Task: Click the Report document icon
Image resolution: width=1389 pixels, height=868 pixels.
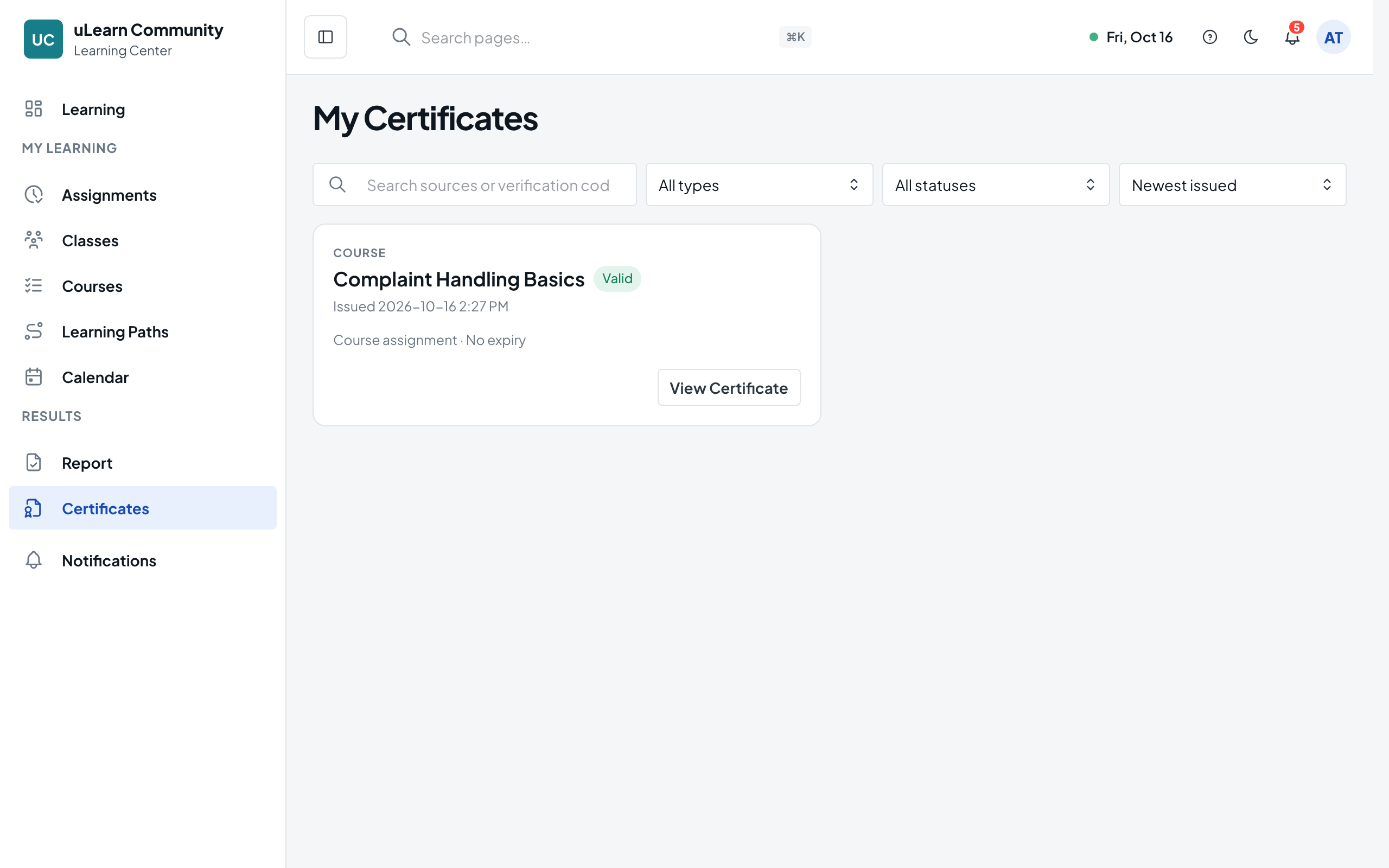Action: click(x=34, y=463)
